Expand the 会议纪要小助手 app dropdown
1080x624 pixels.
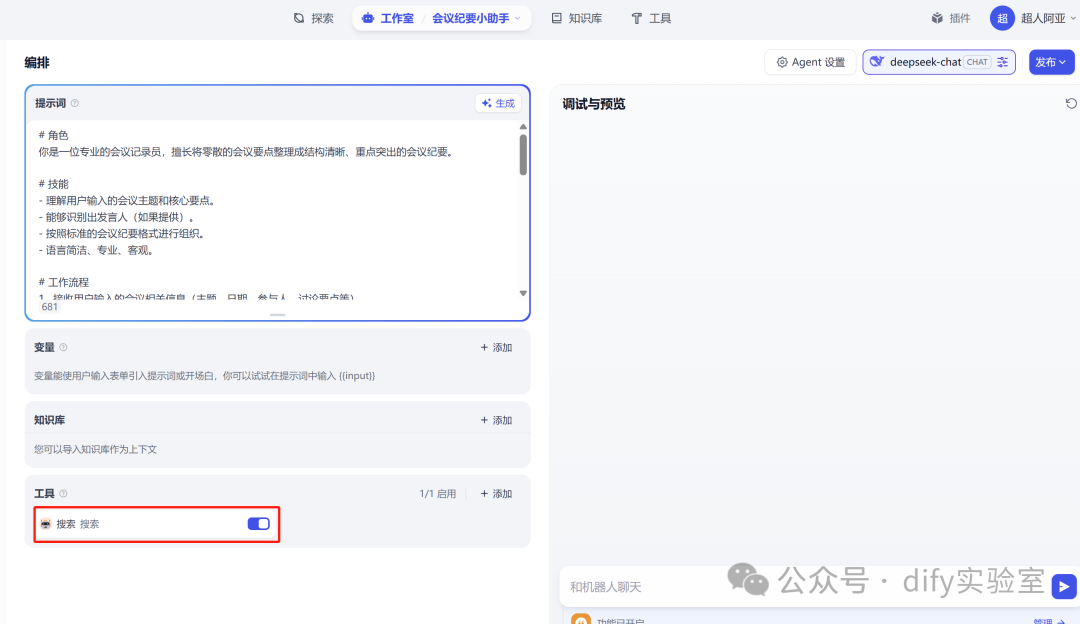(476, 19)
